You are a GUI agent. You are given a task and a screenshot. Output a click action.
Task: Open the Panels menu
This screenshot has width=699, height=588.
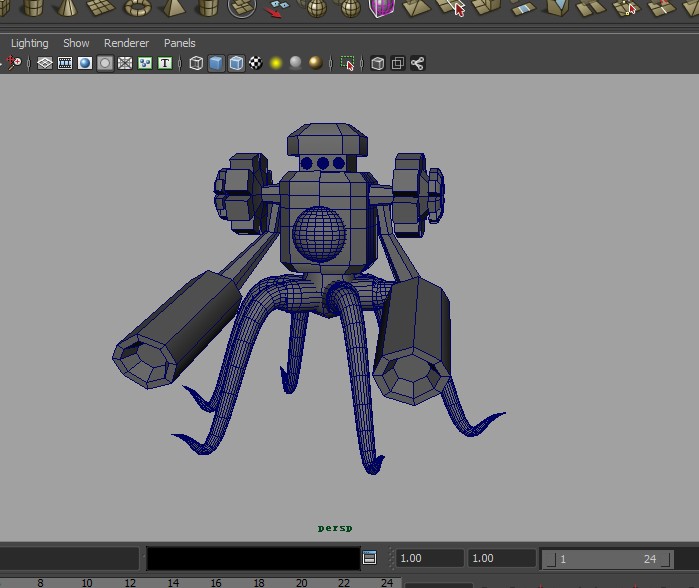click(x=180, y=43)
